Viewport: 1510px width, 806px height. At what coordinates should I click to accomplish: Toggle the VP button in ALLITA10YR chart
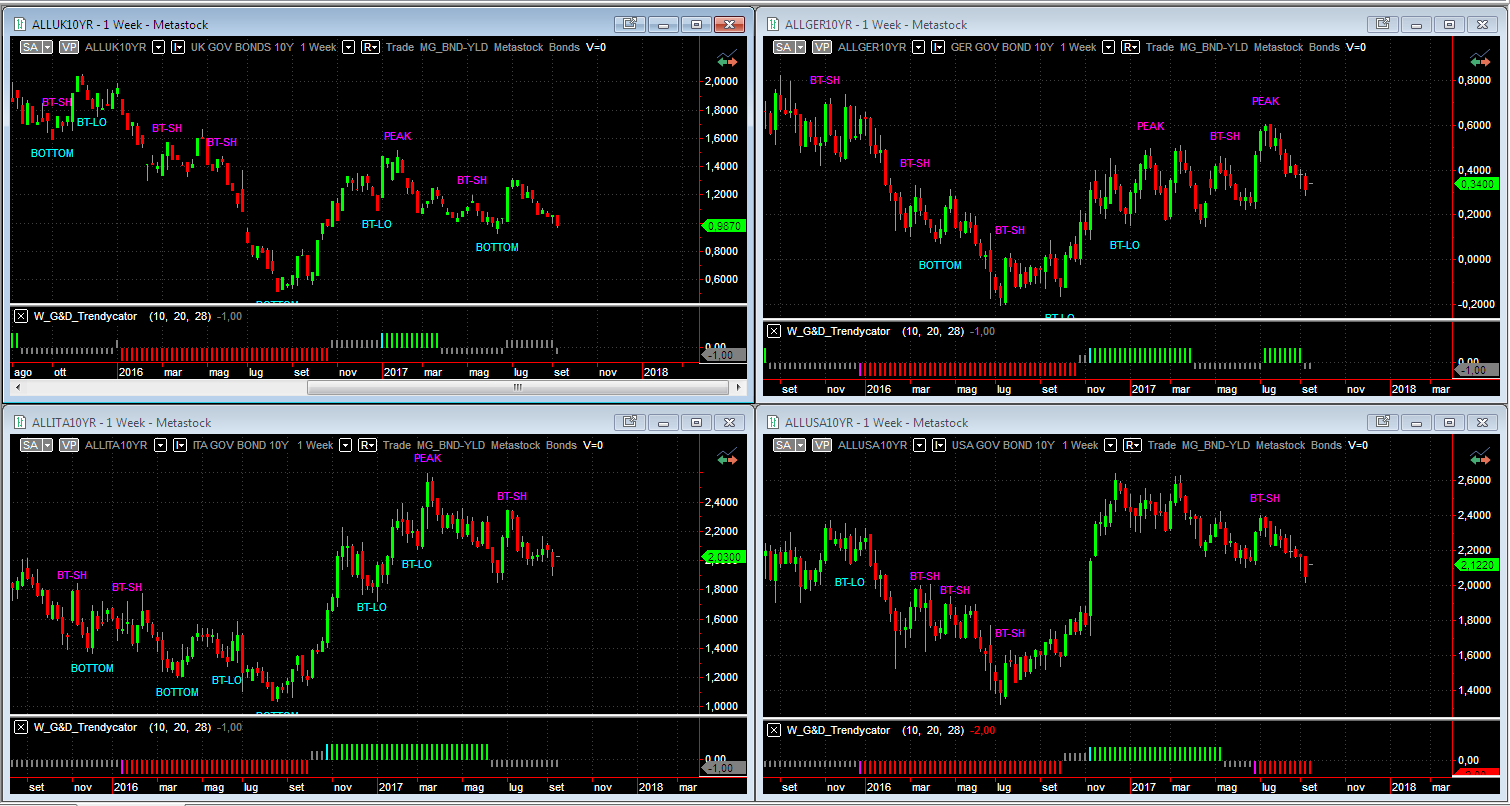click(68, 445)
